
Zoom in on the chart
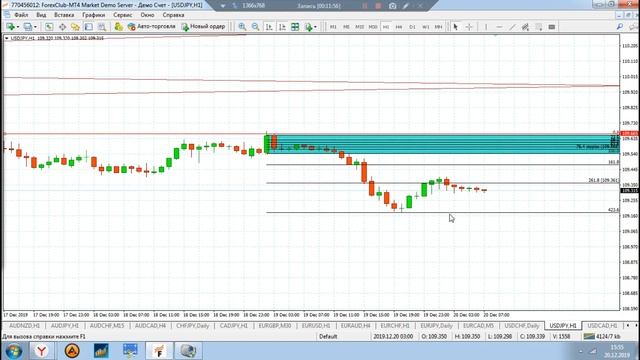(x=242, y=27)
